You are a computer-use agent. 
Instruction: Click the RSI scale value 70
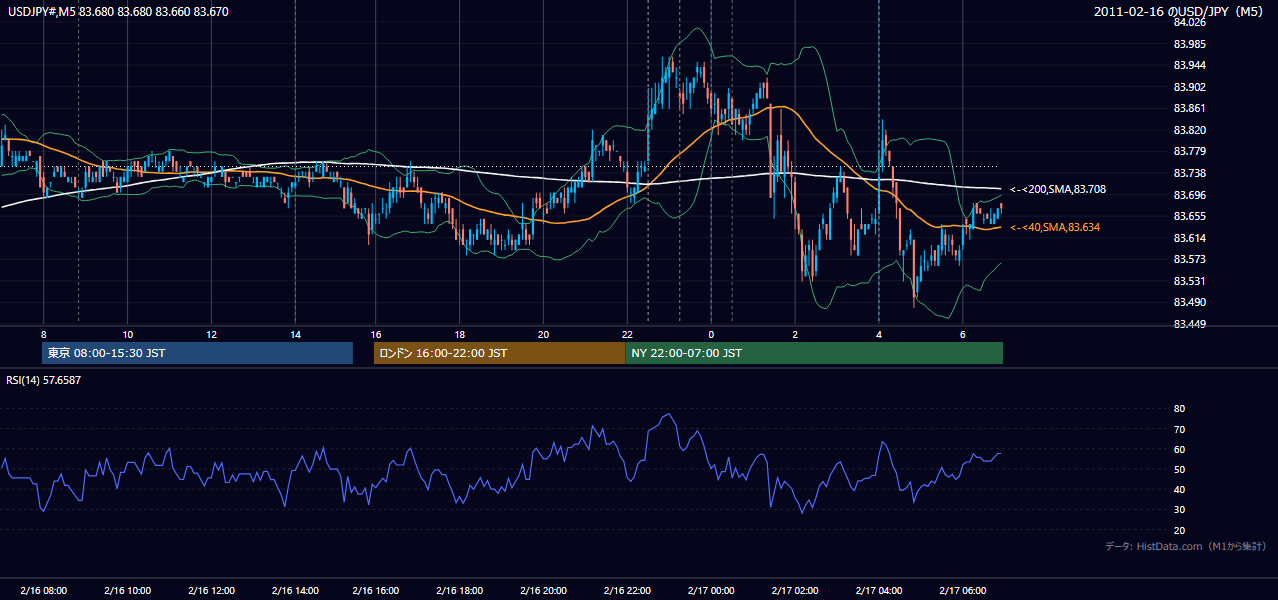[x=1179, y=429]
